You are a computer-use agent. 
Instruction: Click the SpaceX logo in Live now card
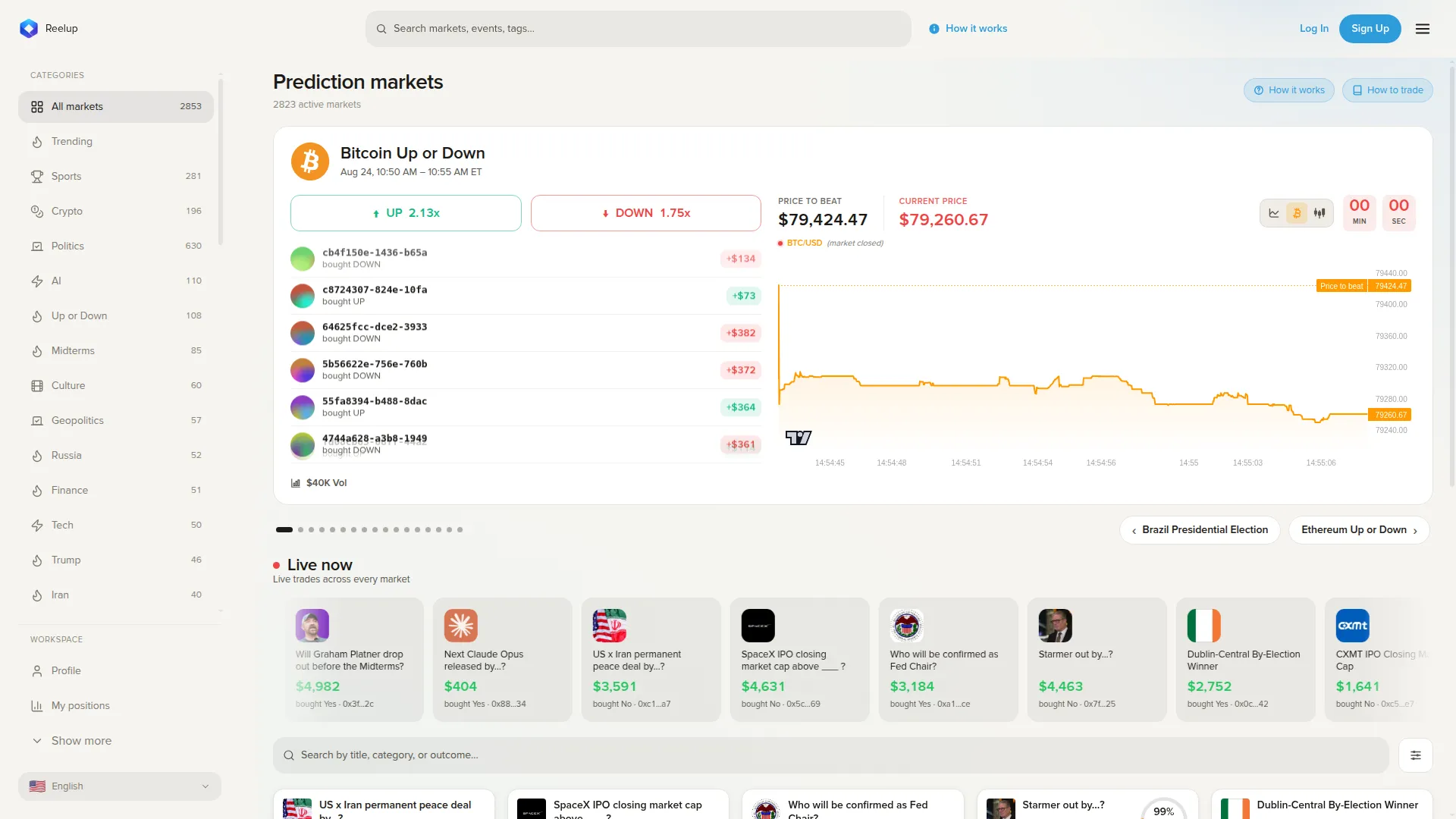point(758,626)
